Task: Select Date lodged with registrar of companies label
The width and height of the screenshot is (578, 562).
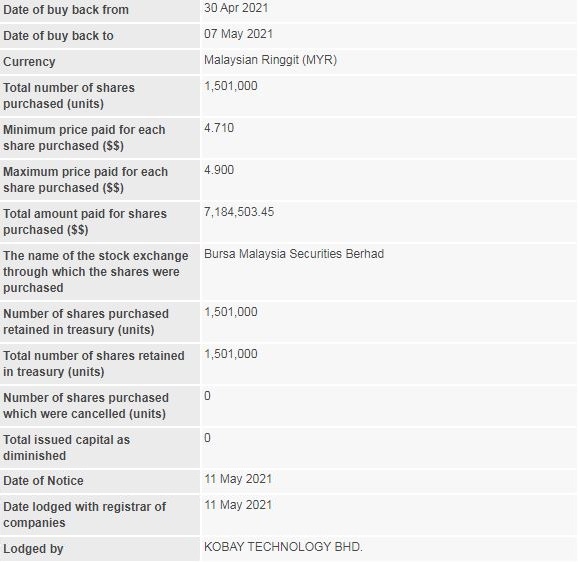Action: 84,515
